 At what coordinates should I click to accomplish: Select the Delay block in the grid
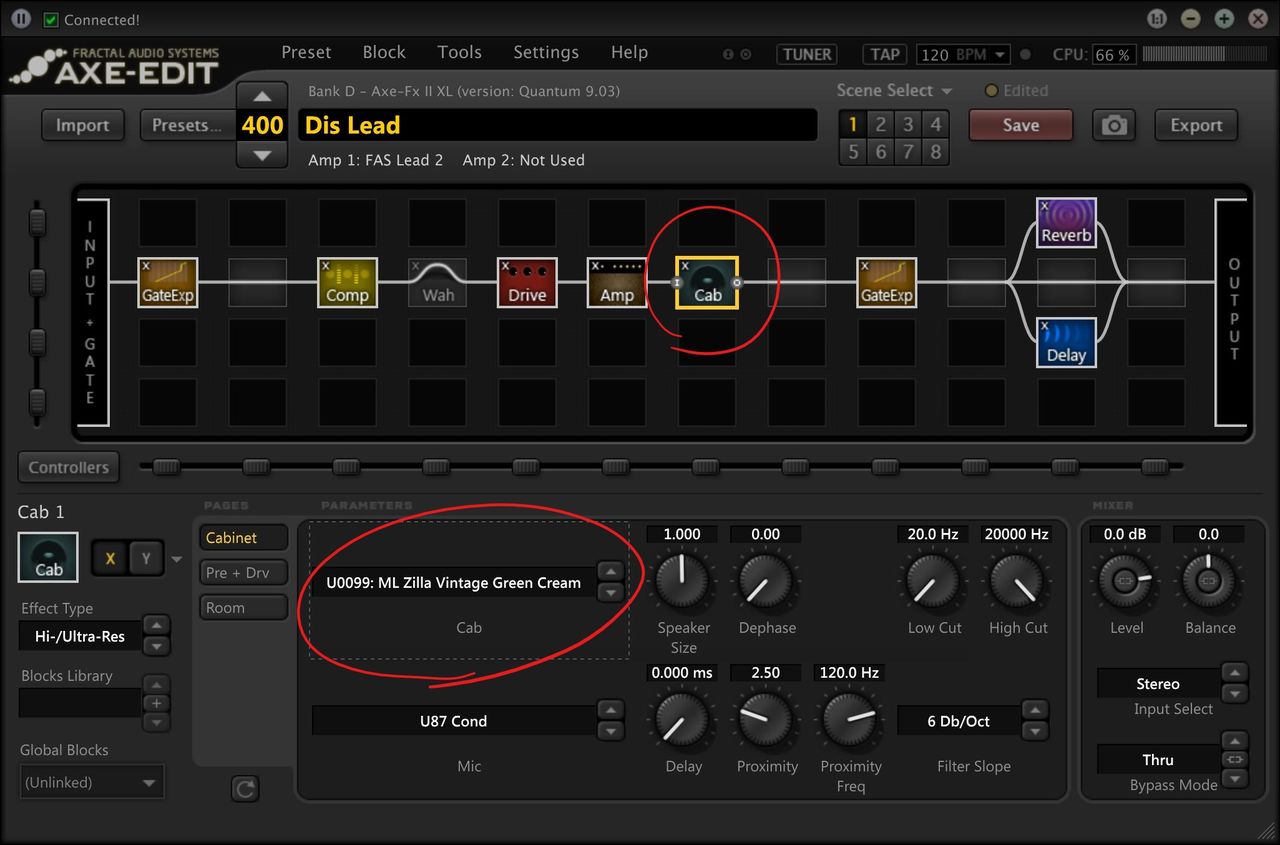(x=1066, y=342)
